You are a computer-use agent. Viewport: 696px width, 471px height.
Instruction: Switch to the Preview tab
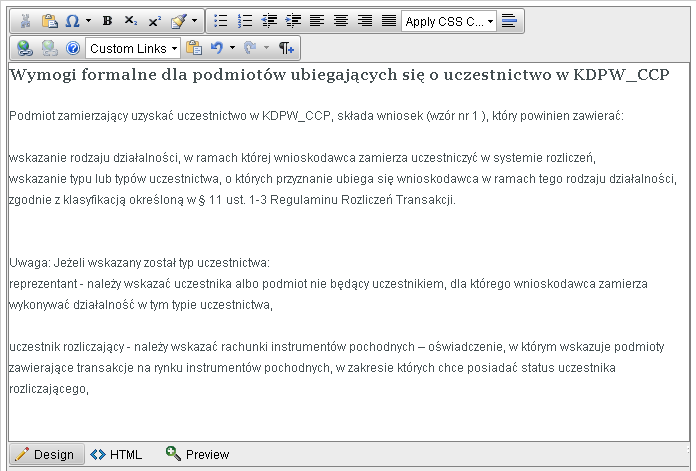tap(198, 455)
